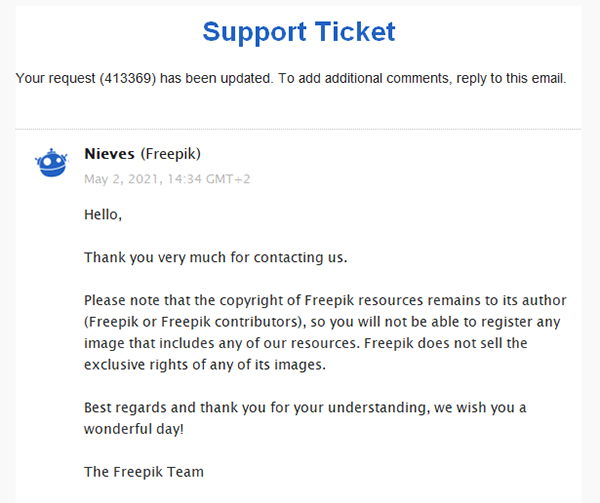Click the 'has been updated' notification text
The image size is (600, 503).
pos(216,78)
